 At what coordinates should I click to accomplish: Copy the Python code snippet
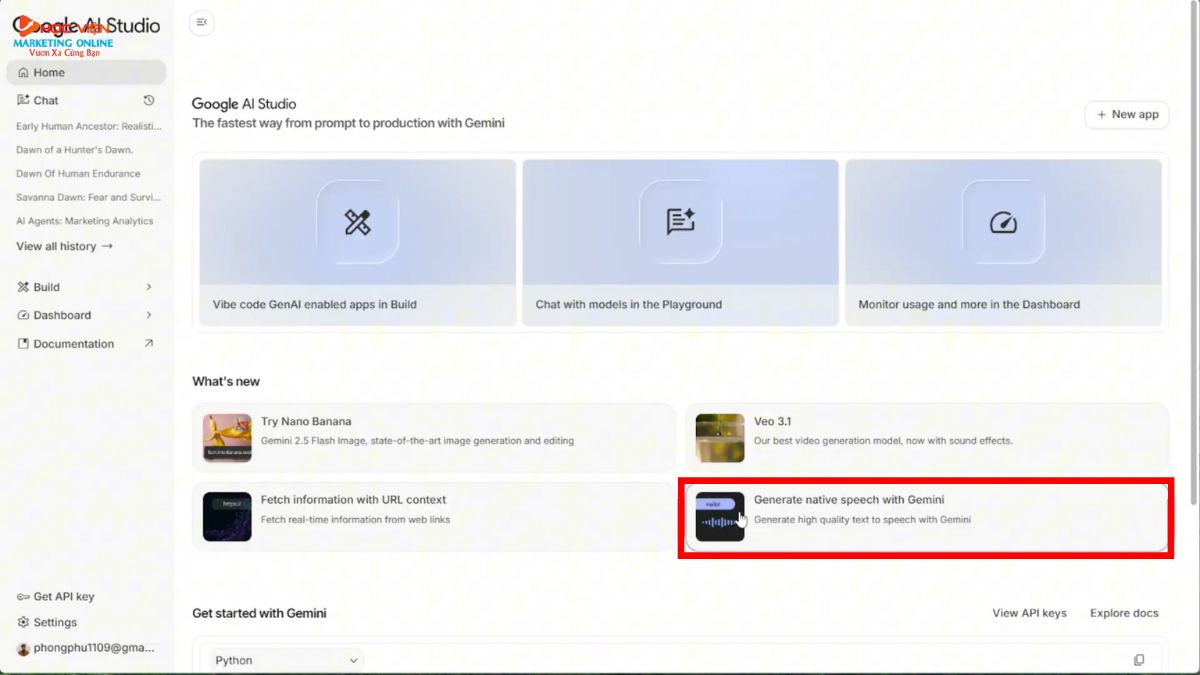pos(1139,659)
